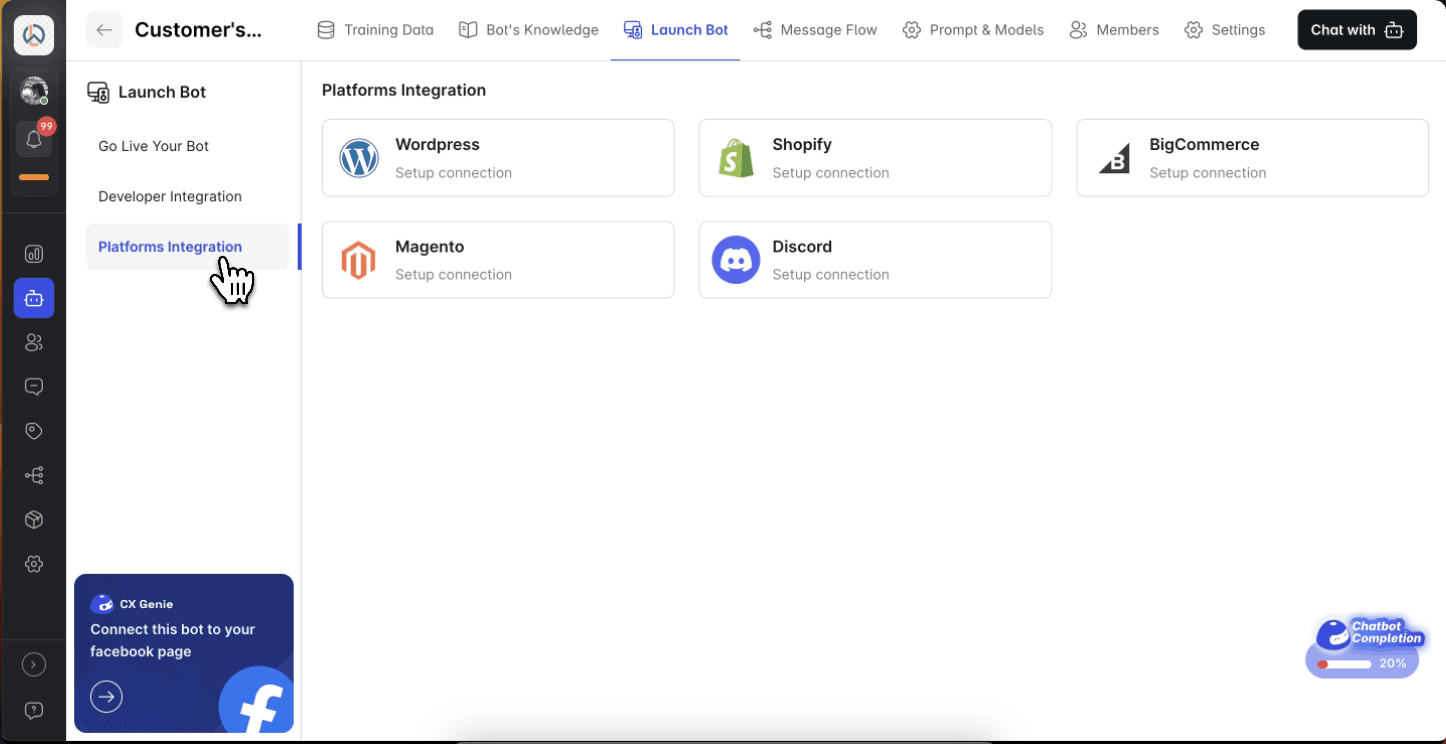The height and width of the screenshot is (744, 1446).
Task: Click the BigCommerce card title
Action: pyautogui.click(x=1204, y=145)
